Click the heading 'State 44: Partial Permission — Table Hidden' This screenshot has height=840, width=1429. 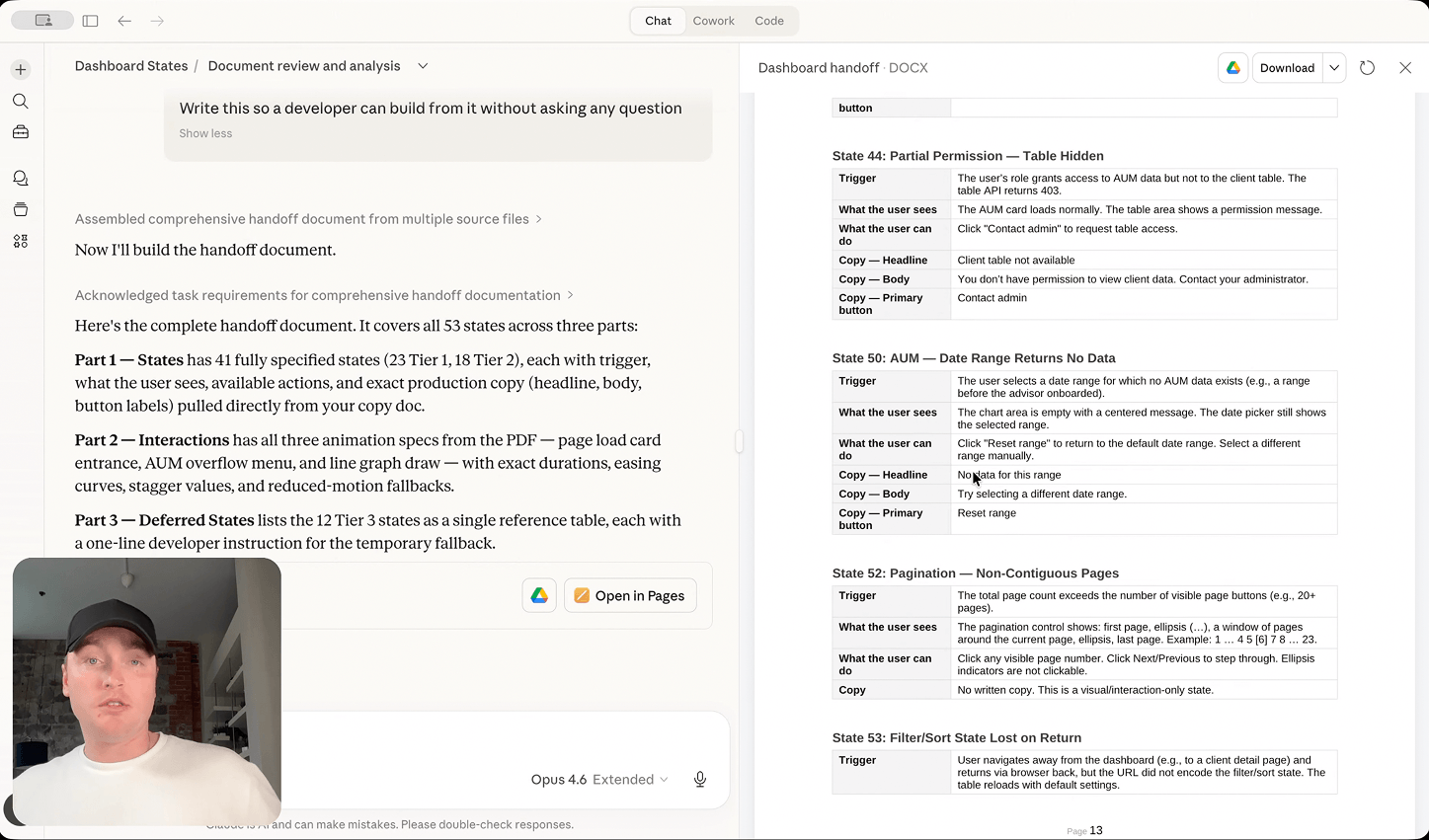tap(968, 156)
